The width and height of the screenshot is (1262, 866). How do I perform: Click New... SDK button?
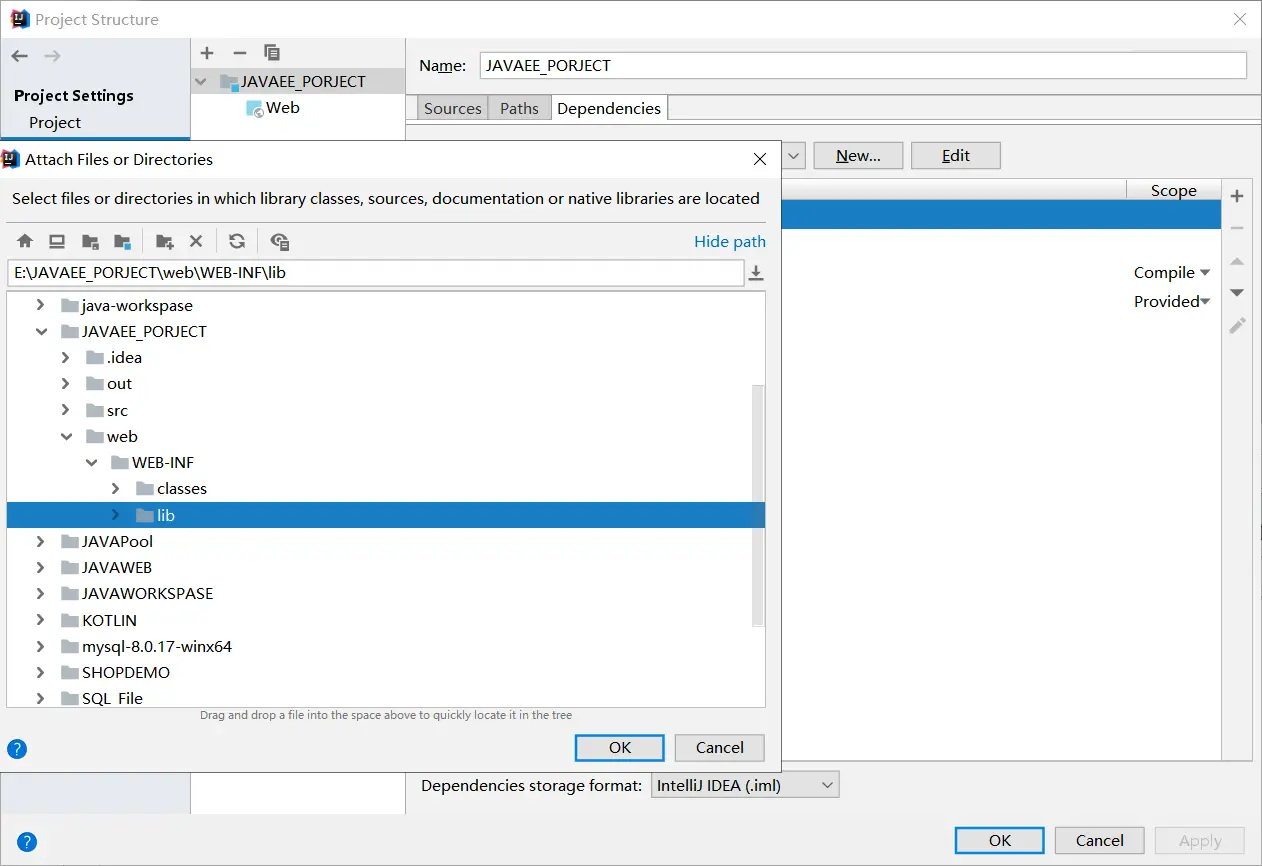click(858, 155)
